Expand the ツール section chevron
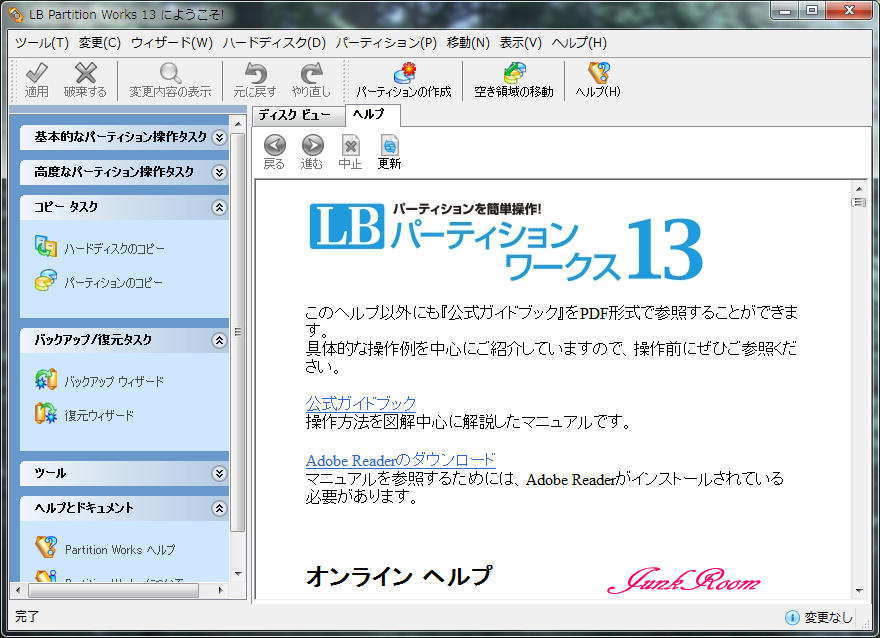The height and width of the screenshot is (638, 880). point(219,474)
